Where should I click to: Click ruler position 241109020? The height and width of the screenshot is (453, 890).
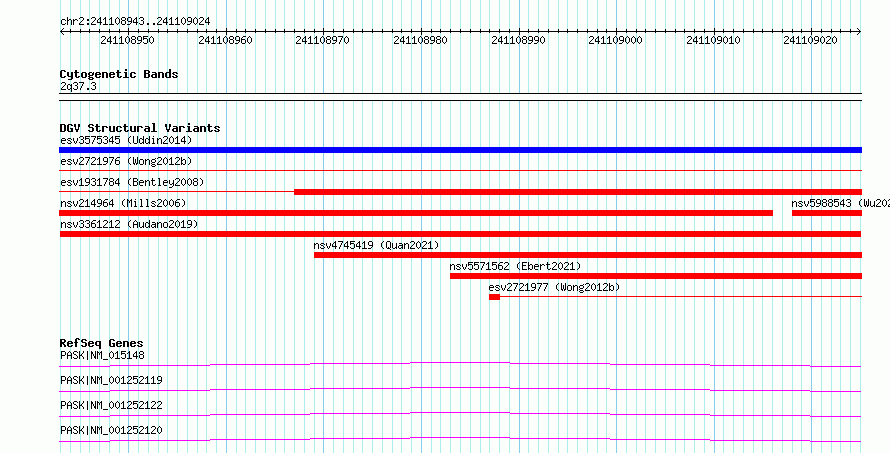811,40
